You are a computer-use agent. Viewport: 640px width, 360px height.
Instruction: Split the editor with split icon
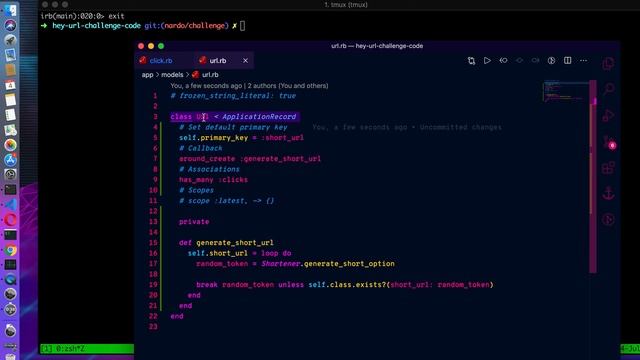click(x=567, y=60)
